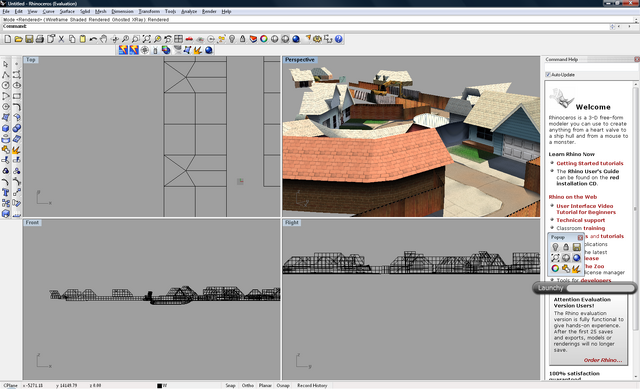Screen dimensions: 640x389
Task: Click the Technical support link
Action: pyautogui.click(x=580, y=220)
